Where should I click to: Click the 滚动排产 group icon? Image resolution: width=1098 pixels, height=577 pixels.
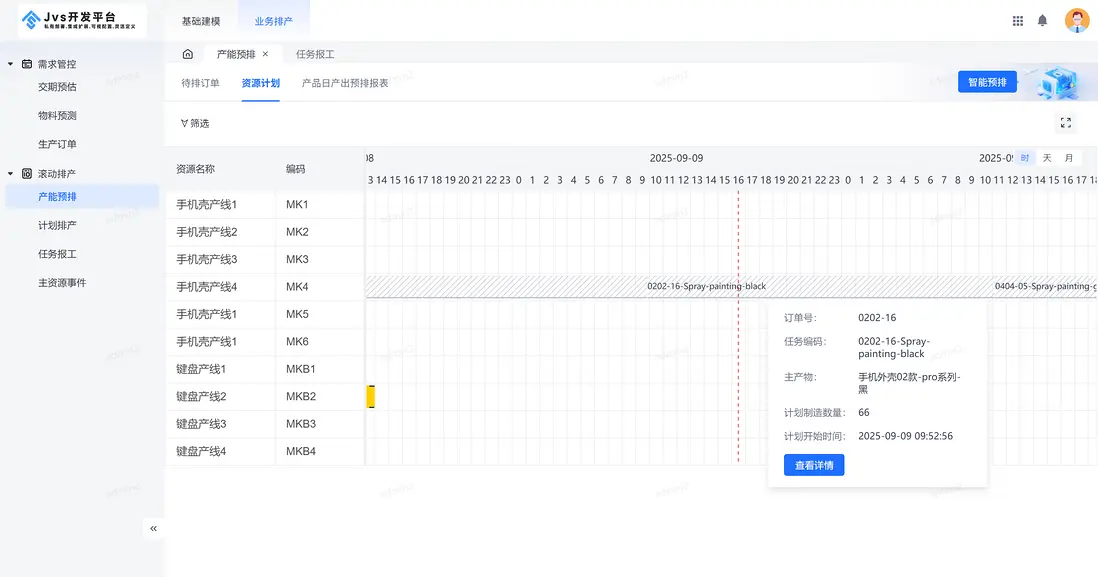pyautogui.click(x=27, y=174)
